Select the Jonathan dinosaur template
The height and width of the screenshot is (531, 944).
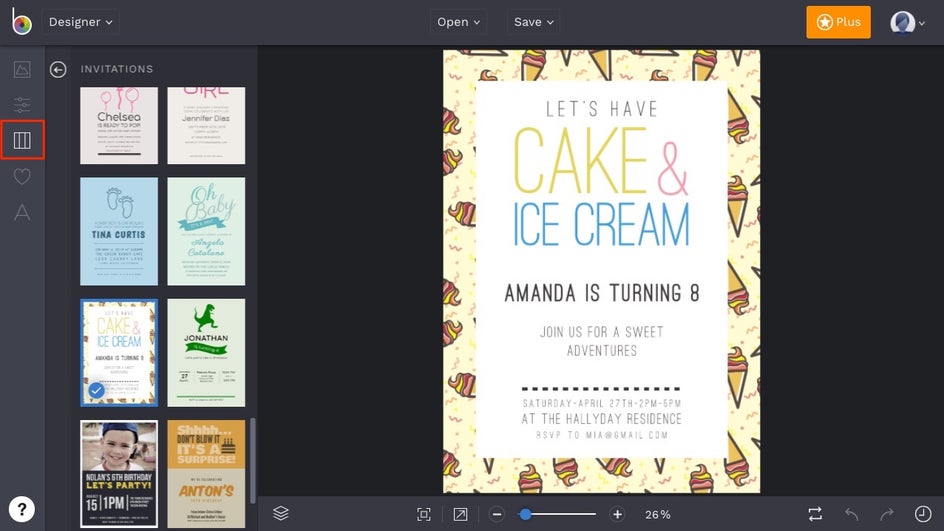tap(206, 353)
